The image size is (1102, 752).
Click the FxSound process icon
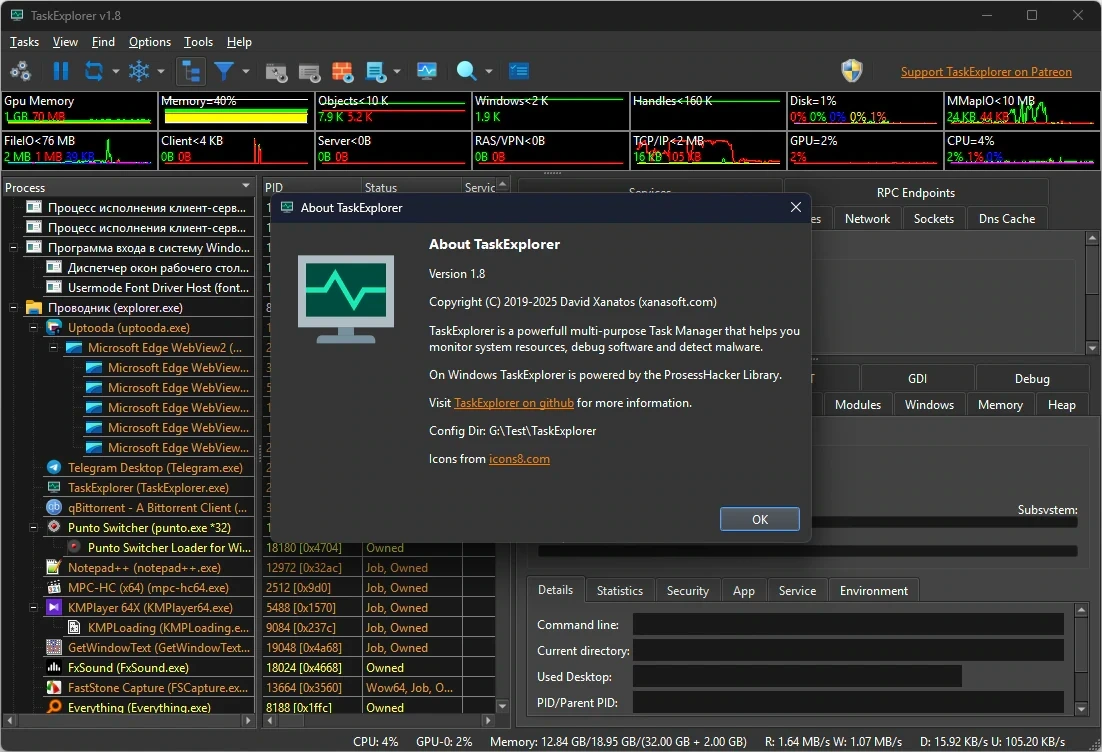pyautogui.click(x=54, y=668)
